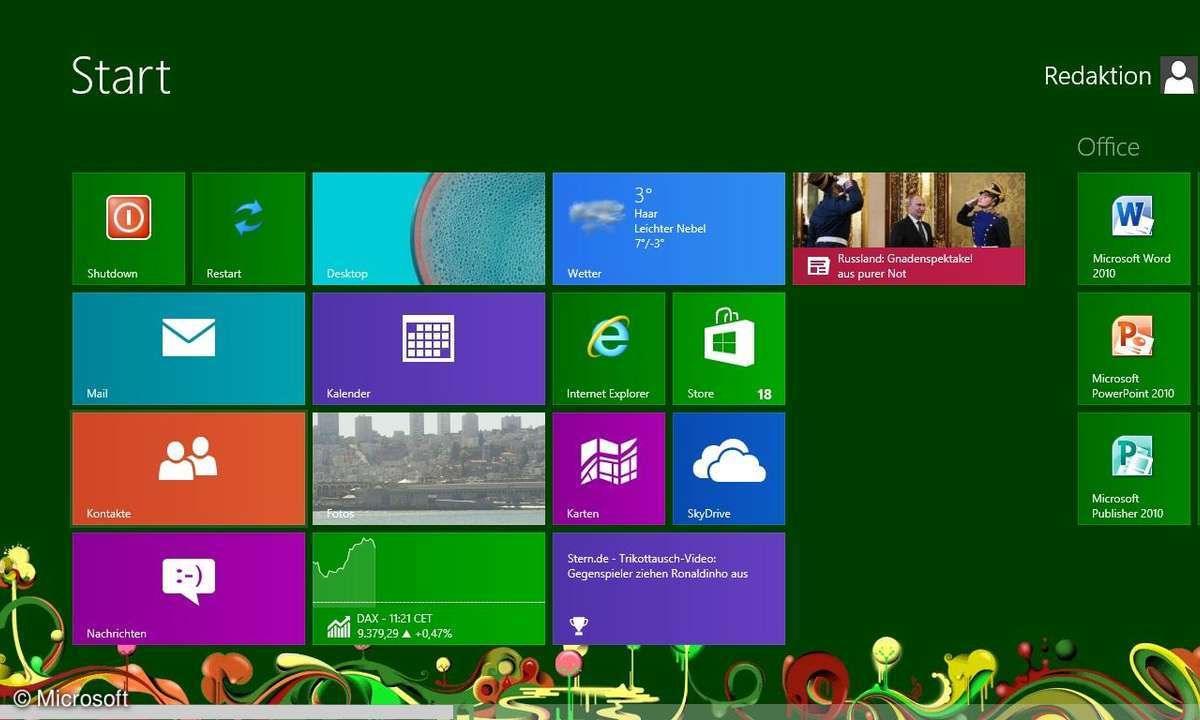
Task: Click the 'Leichter Nebel' weather text
Action: click(670, 228)
